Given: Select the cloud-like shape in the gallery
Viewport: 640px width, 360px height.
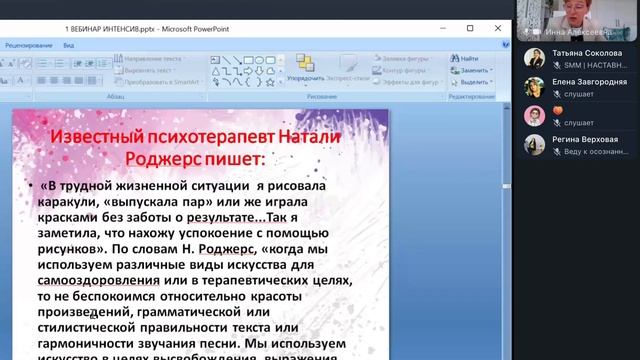Looking at the screenshot, I should point(270,71).
